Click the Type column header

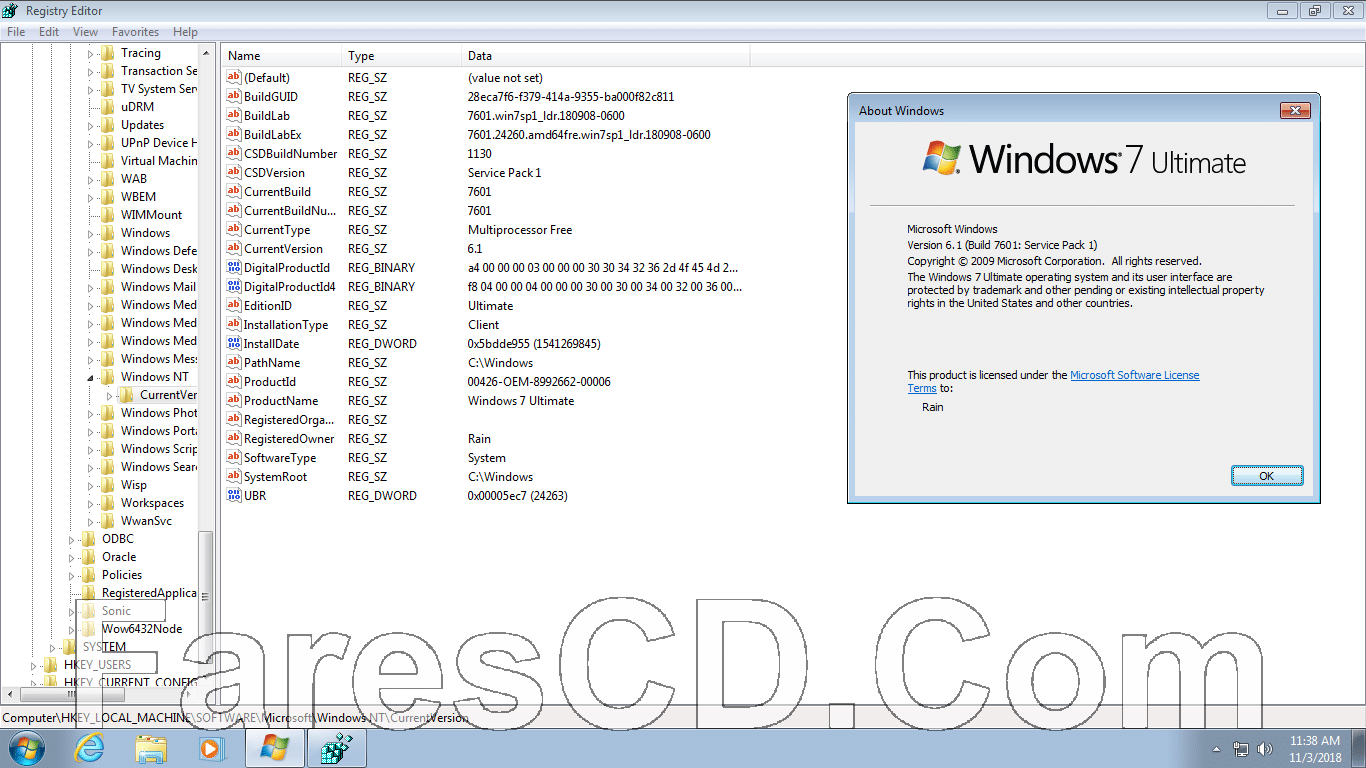[402, 56]
